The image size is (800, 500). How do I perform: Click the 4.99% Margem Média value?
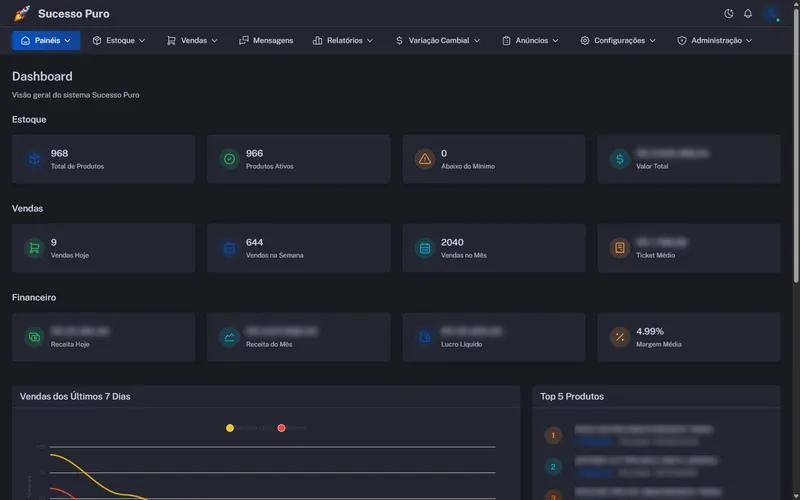click(x=650, y=332)
